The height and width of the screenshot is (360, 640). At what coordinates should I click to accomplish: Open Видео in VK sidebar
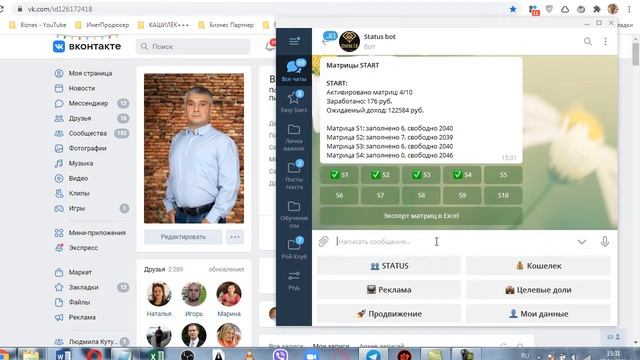pyautogui.click(x=71, y=178)
